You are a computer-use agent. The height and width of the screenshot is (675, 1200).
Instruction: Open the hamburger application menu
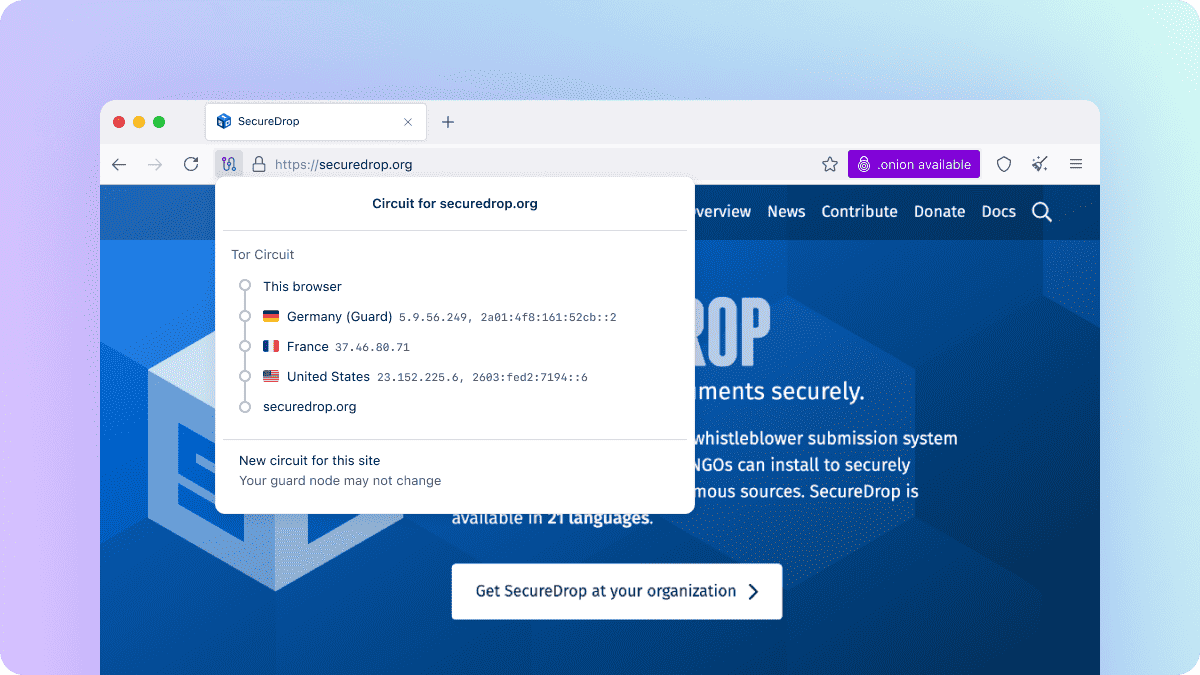point(1076,164)
